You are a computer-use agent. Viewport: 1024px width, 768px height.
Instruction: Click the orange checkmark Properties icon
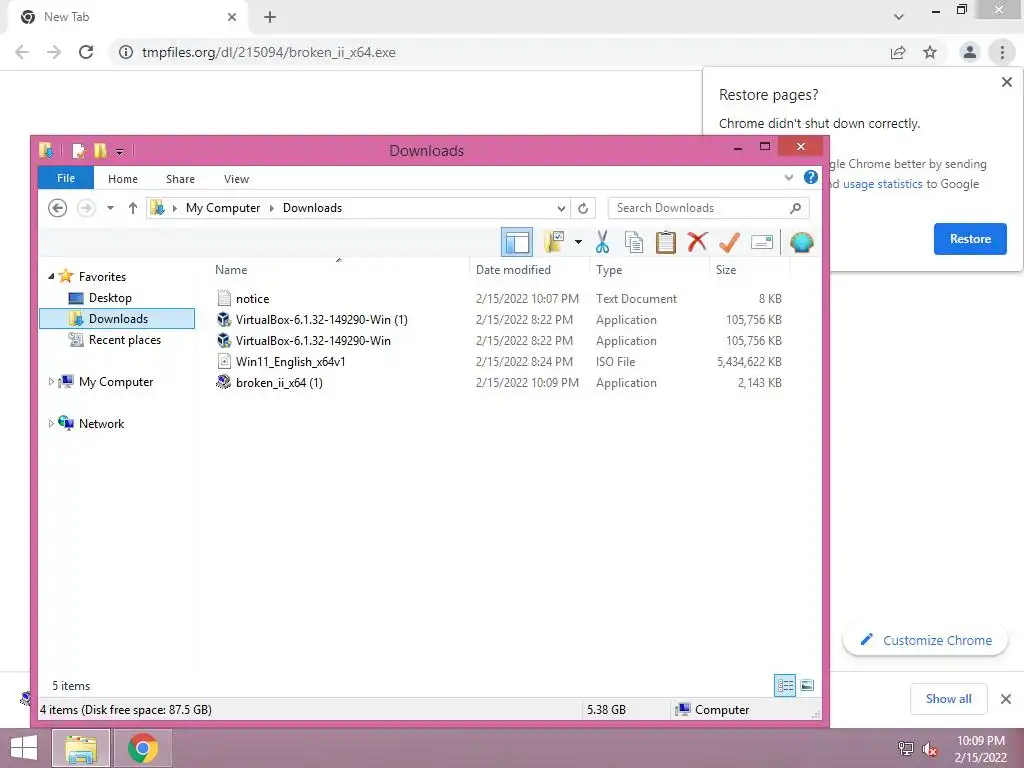coord(729,242)
